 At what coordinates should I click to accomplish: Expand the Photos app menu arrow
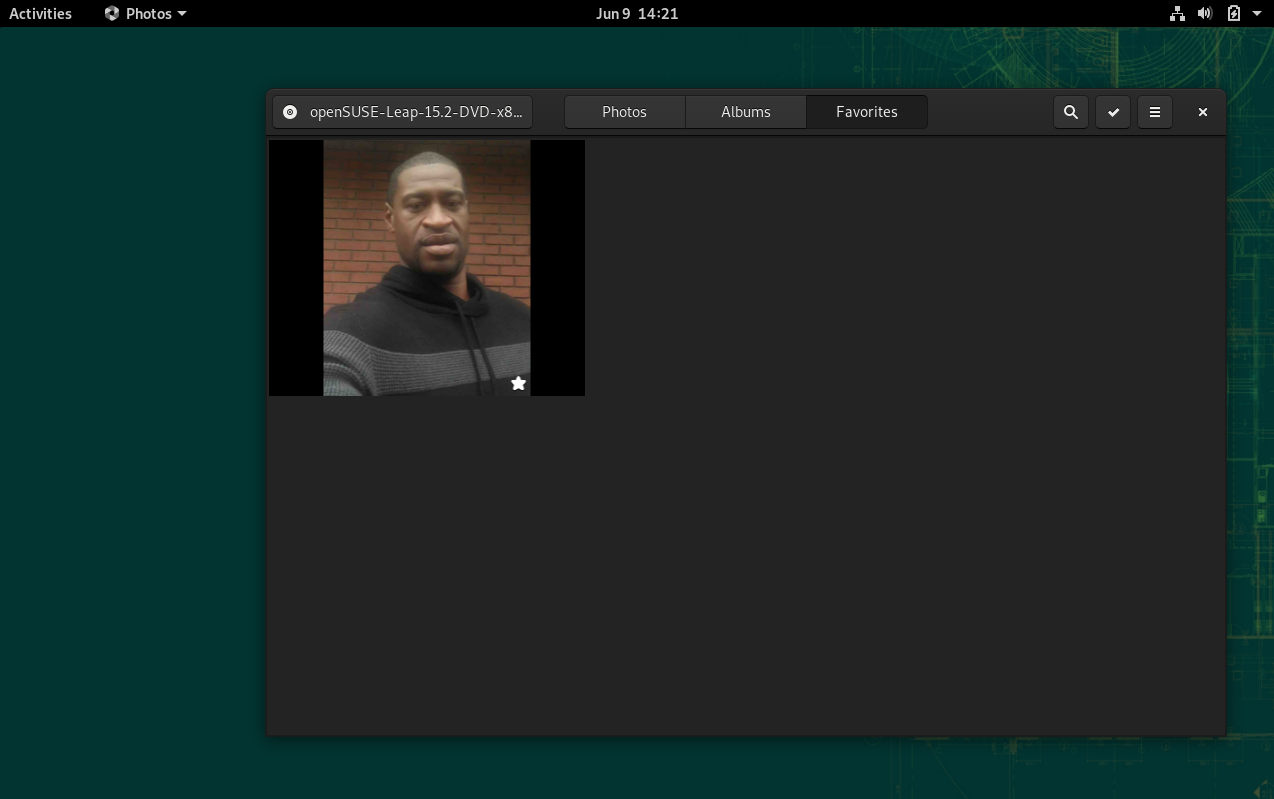(182, 14)
